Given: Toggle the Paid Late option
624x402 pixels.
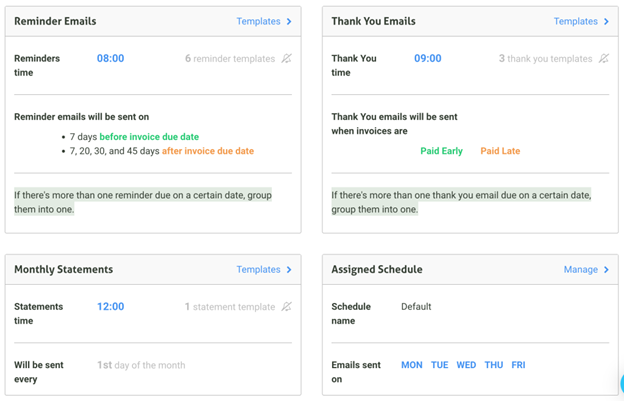Looking at the screenshot, I should pos(500,151).
